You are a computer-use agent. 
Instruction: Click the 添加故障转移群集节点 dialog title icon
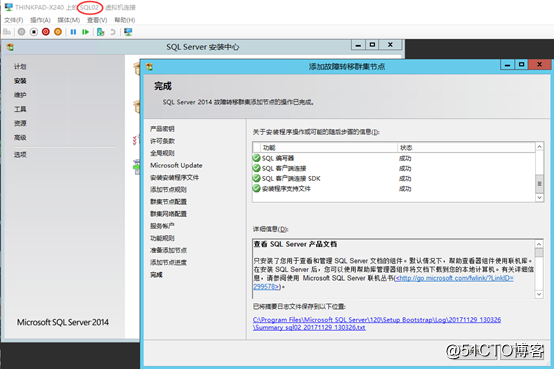point(149,66)
